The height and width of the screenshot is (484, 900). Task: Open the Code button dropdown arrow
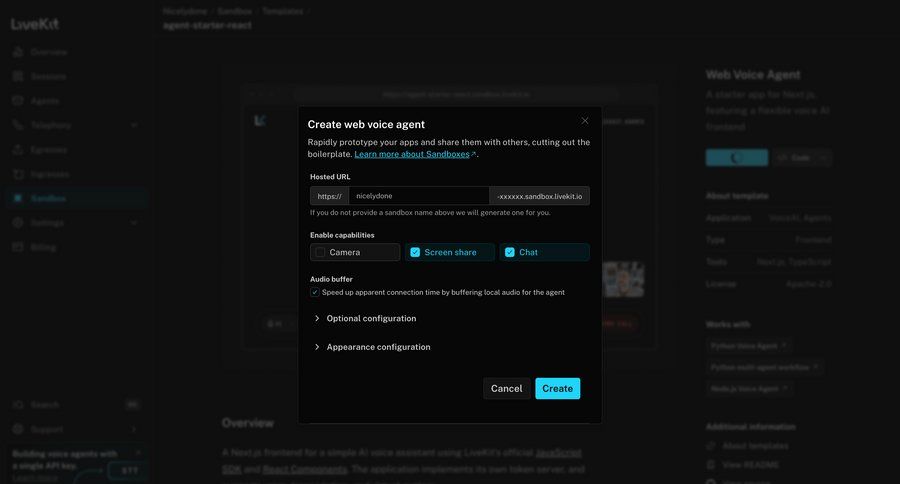(x=824, y=157)
